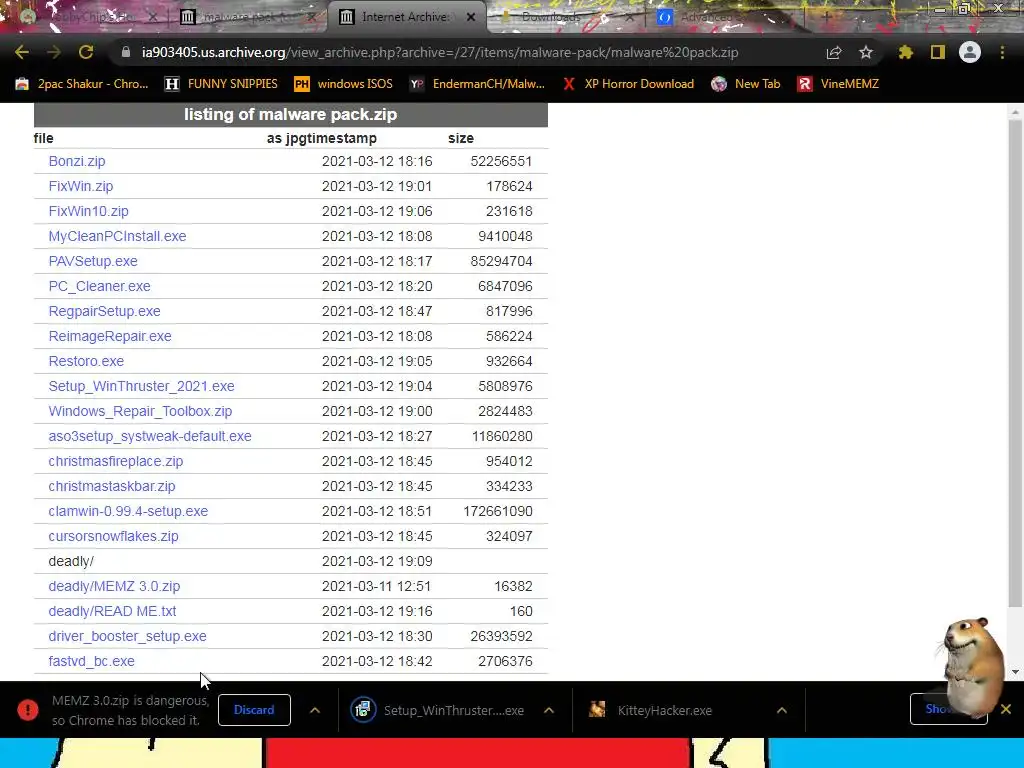Open the cursorsnowflakes.zip link
This screenshot has width=1024, height=768.
point(113,536)
